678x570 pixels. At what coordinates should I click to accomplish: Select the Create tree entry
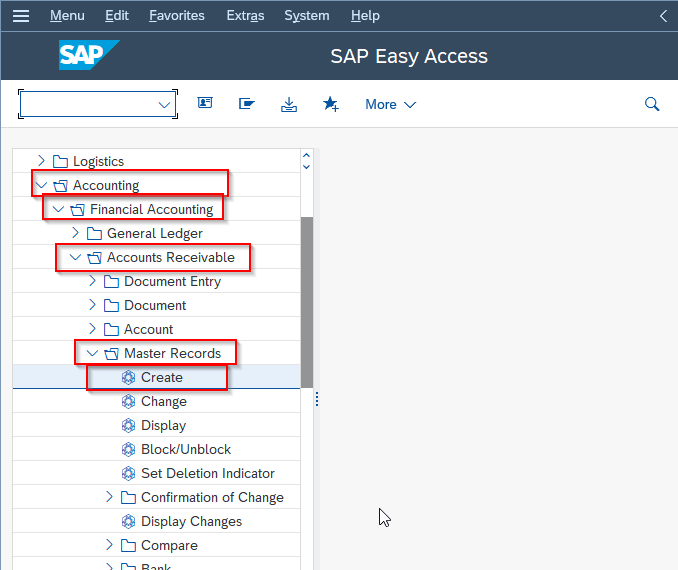(162, 378)
